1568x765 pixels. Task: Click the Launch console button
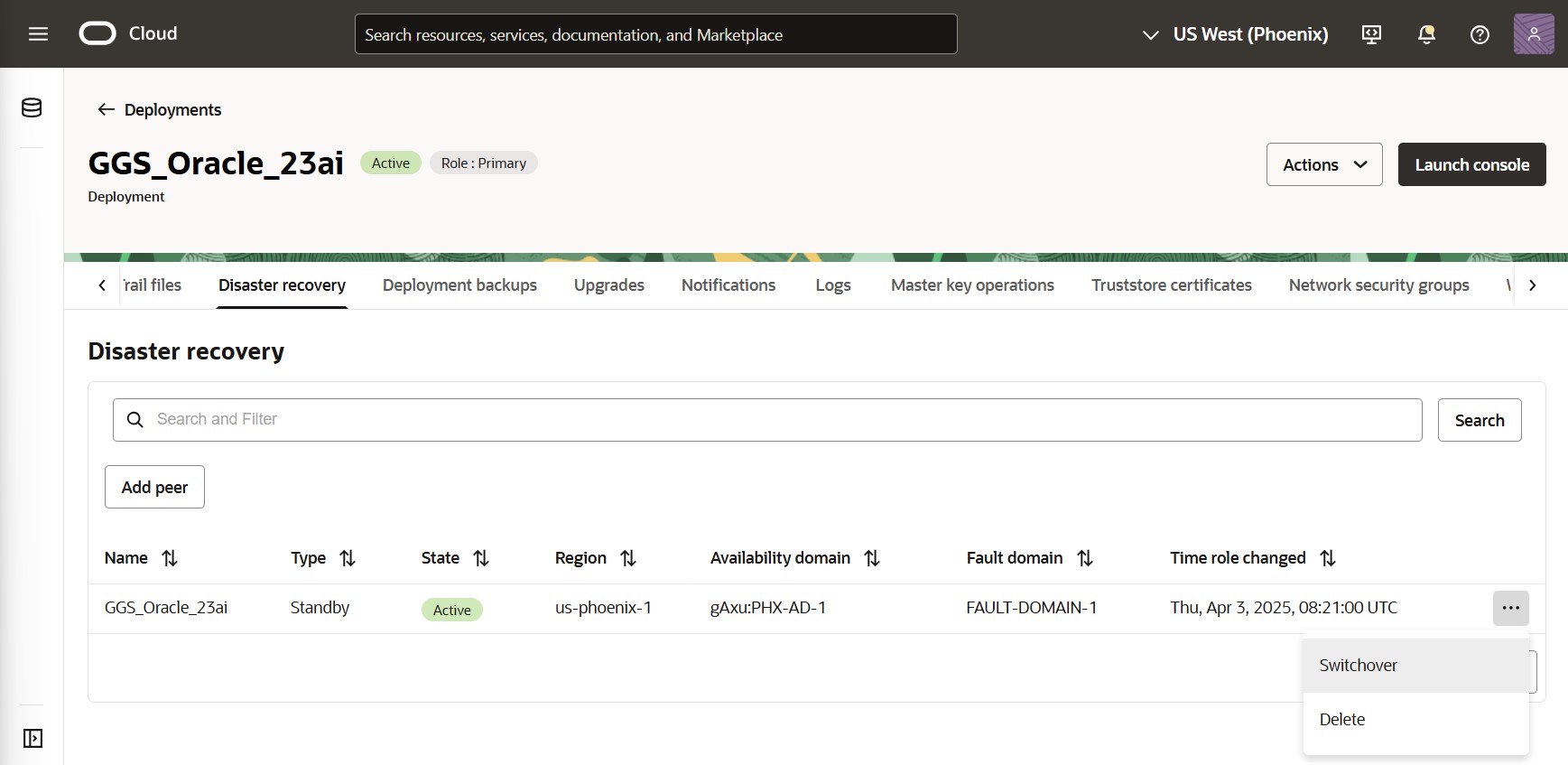[x=1472, y=164]
